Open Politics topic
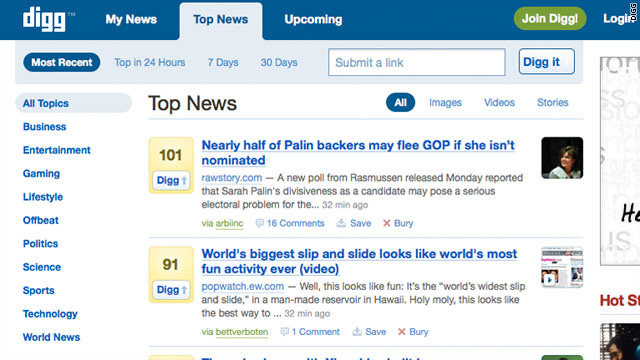This screenshot has height=360, width=640. point(40,244)
